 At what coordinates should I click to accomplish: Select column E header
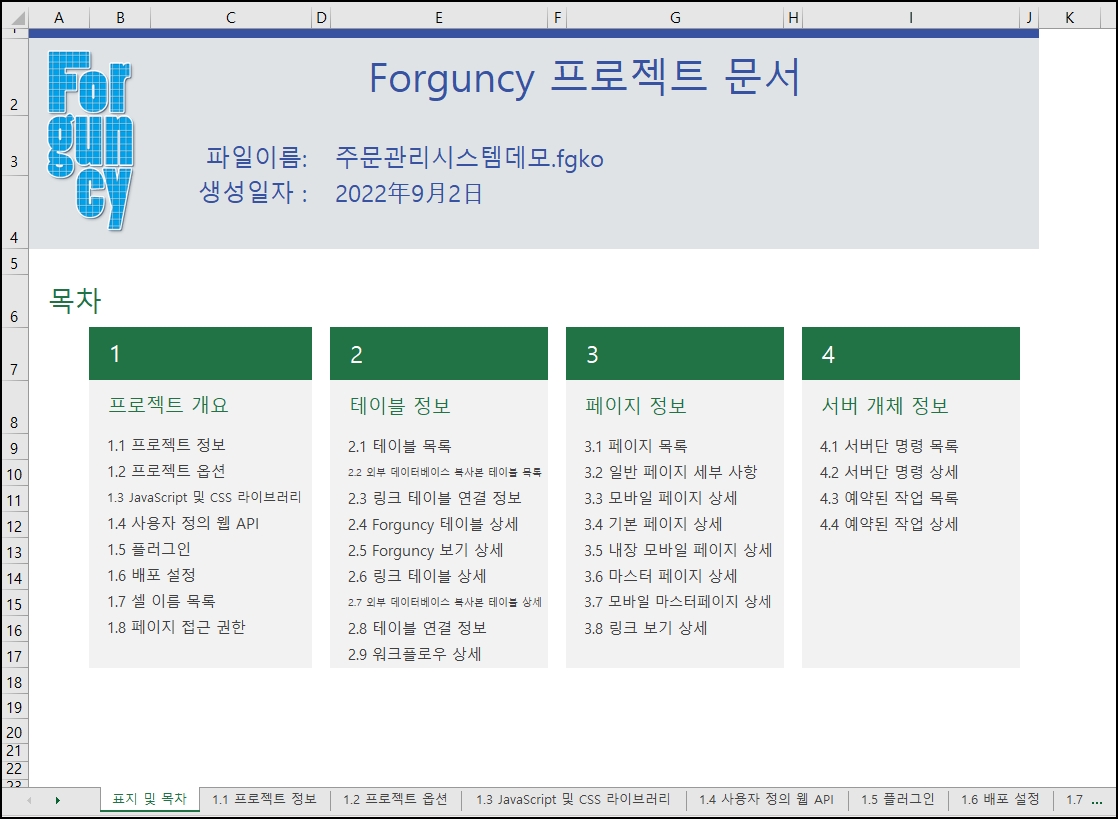[x=439, y=17]
